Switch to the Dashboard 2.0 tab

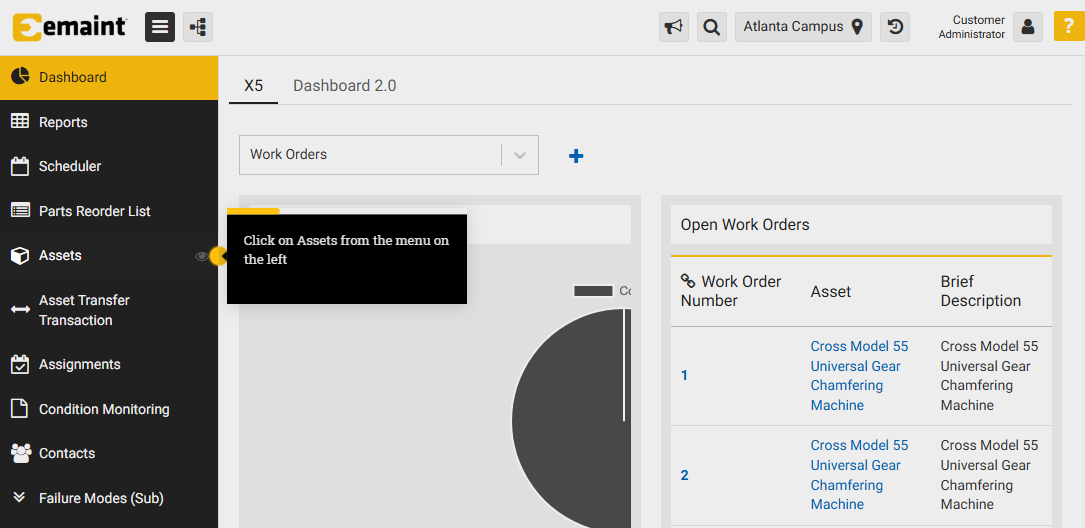coord(344,86)
